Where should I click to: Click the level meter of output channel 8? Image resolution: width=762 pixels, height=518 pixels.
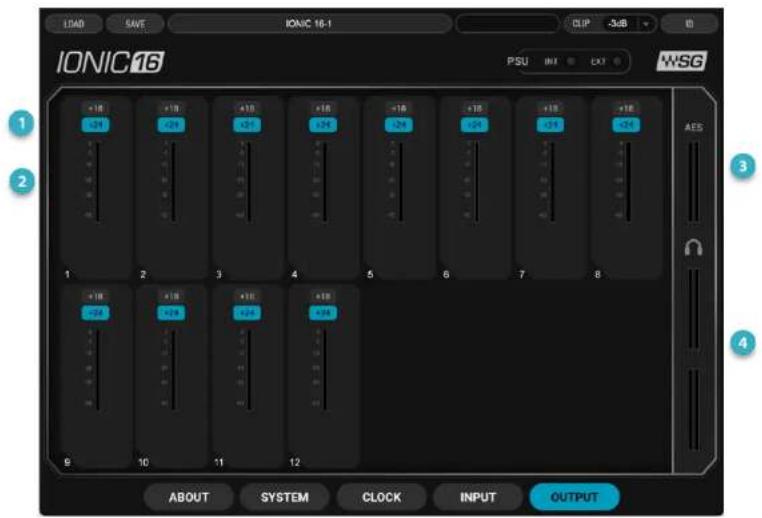[629, 182]
